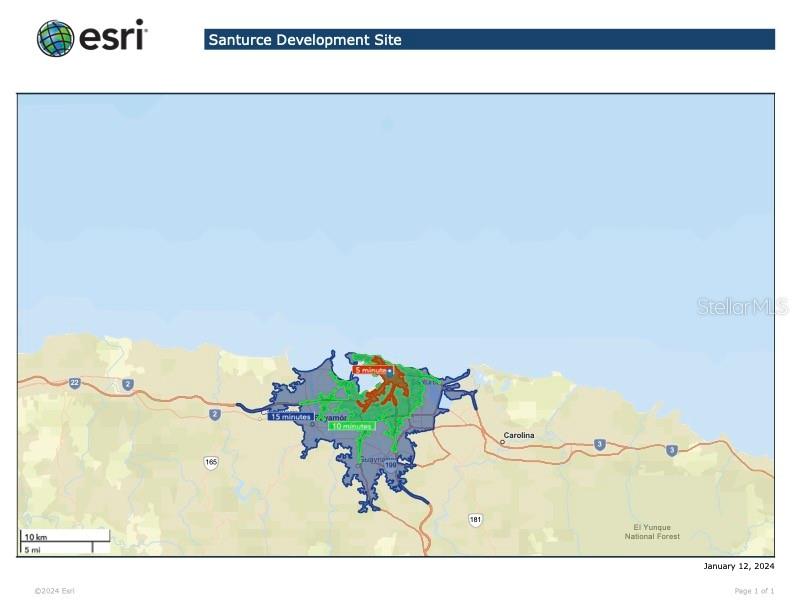Click the Route 165 highway shield

click(211, 462)
